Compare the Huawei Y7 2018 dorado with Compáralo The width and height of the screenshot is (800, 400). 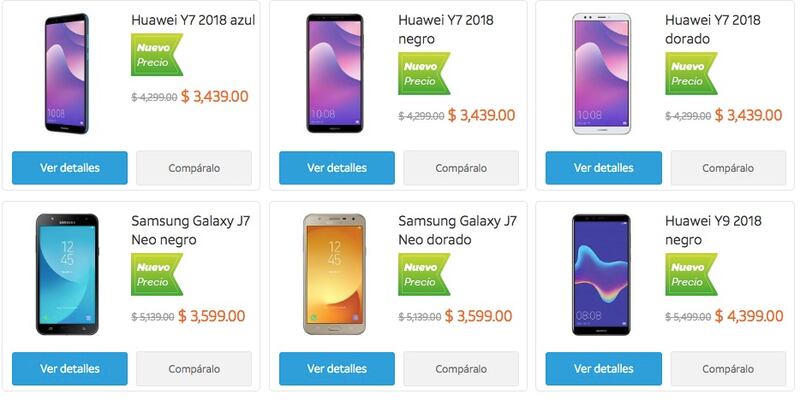(x=728, y=168)
